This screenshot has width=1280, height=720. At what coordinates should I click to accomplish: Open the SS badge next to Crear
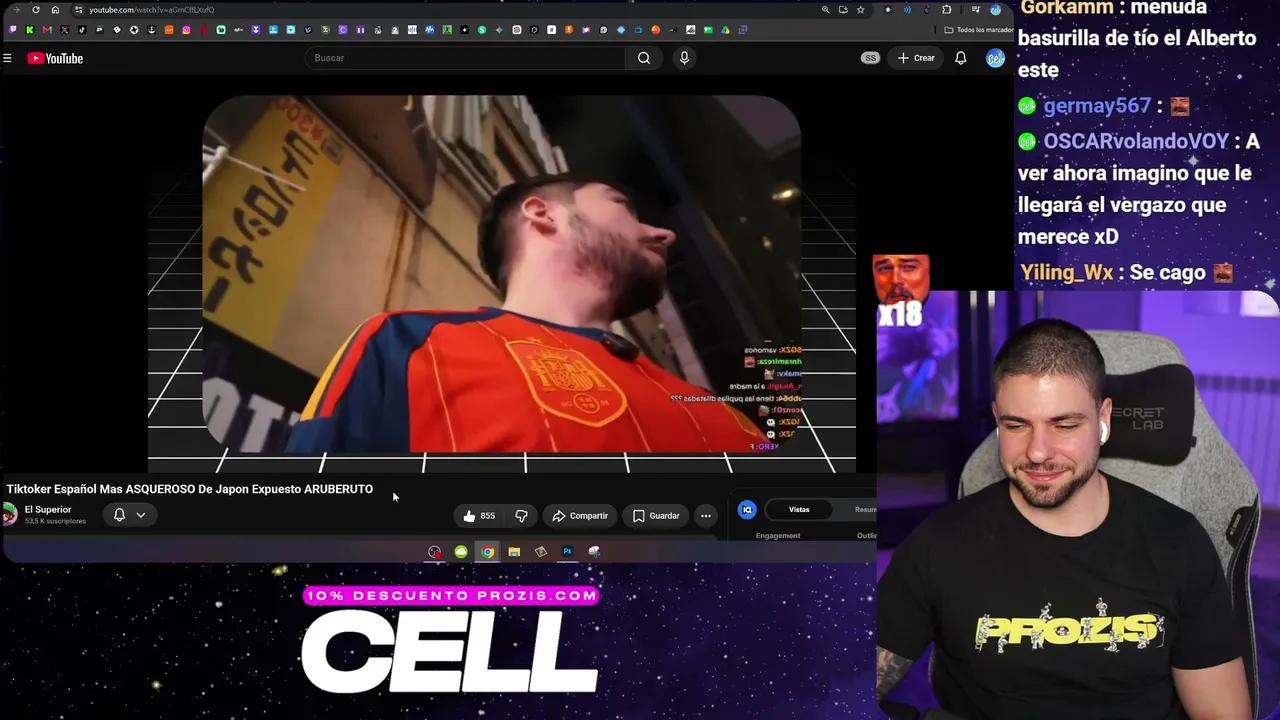(870, 58)
